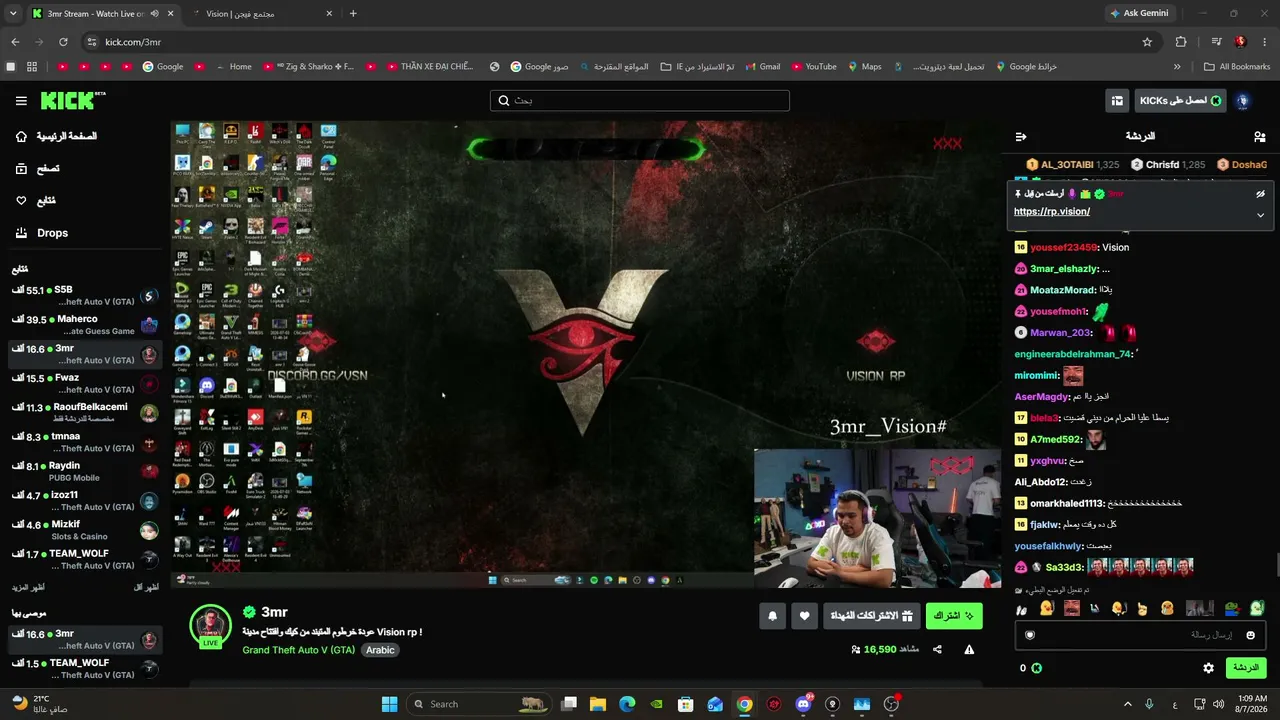Open the pinned https://rp.vision/ link
The width and height of the screenshot is (1280, 720).
(1052, 212)
